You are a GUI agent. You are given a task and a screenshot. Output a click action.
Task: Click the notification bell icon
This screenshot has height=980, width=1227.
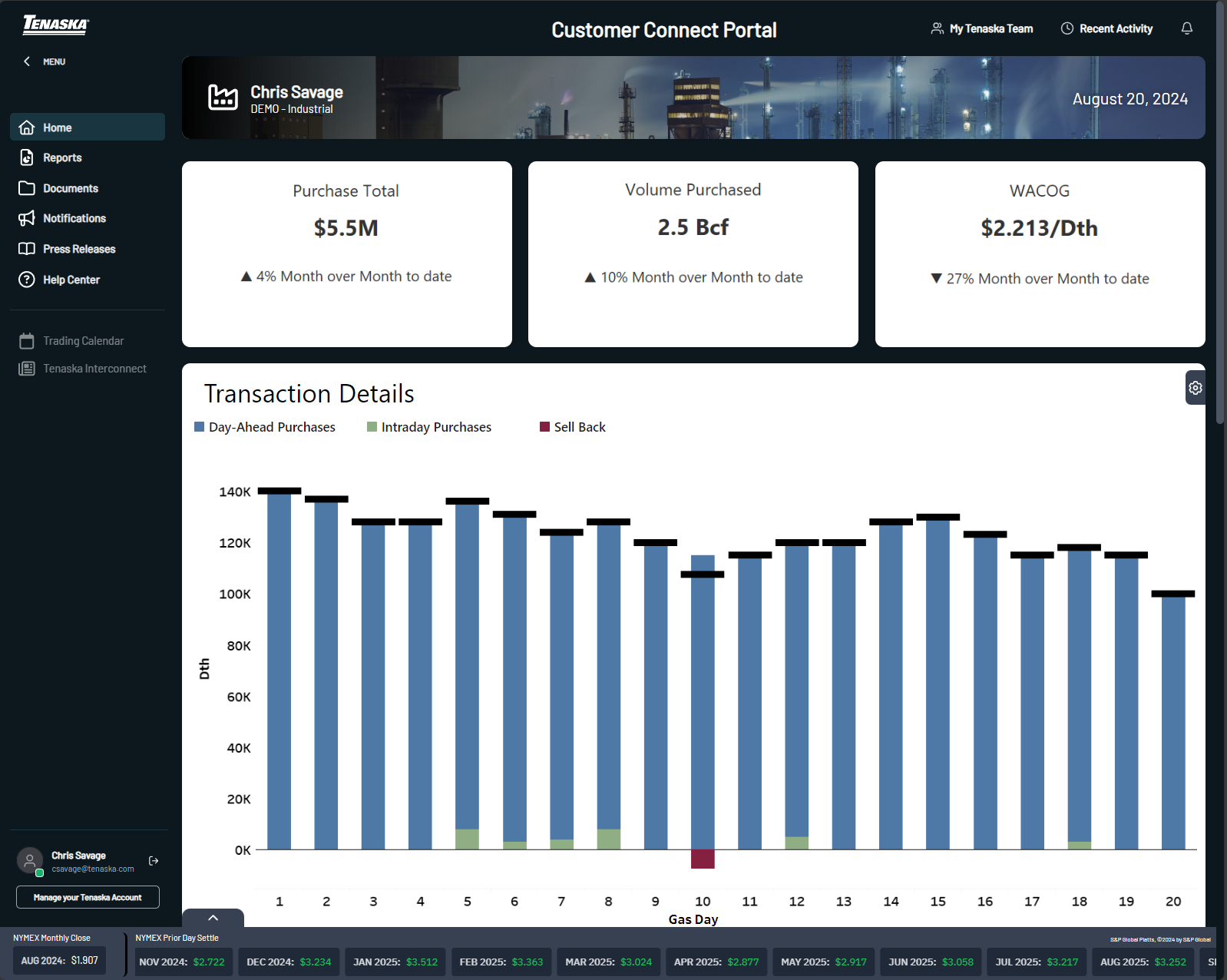(x=1186, y=28)
